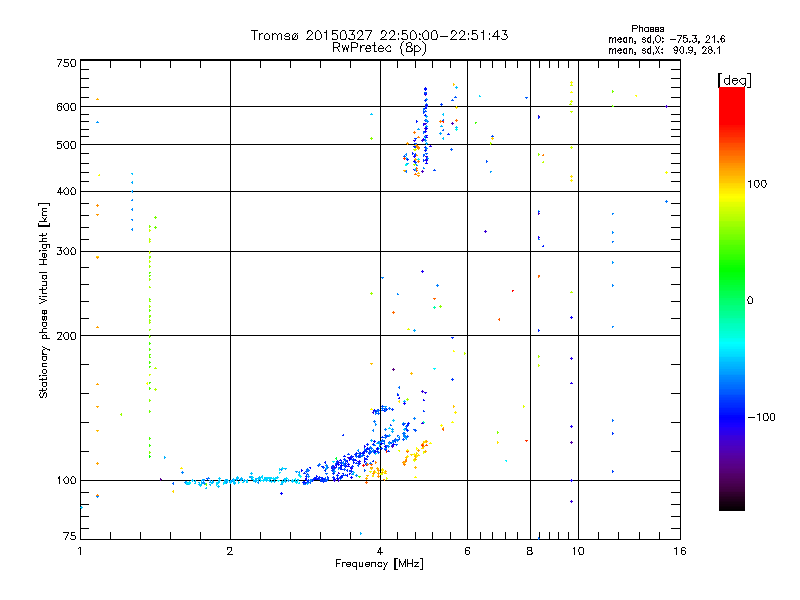Click the RwPretec (8p) subtitle
The image size is (800, 600).
click(x=379, y=47)
